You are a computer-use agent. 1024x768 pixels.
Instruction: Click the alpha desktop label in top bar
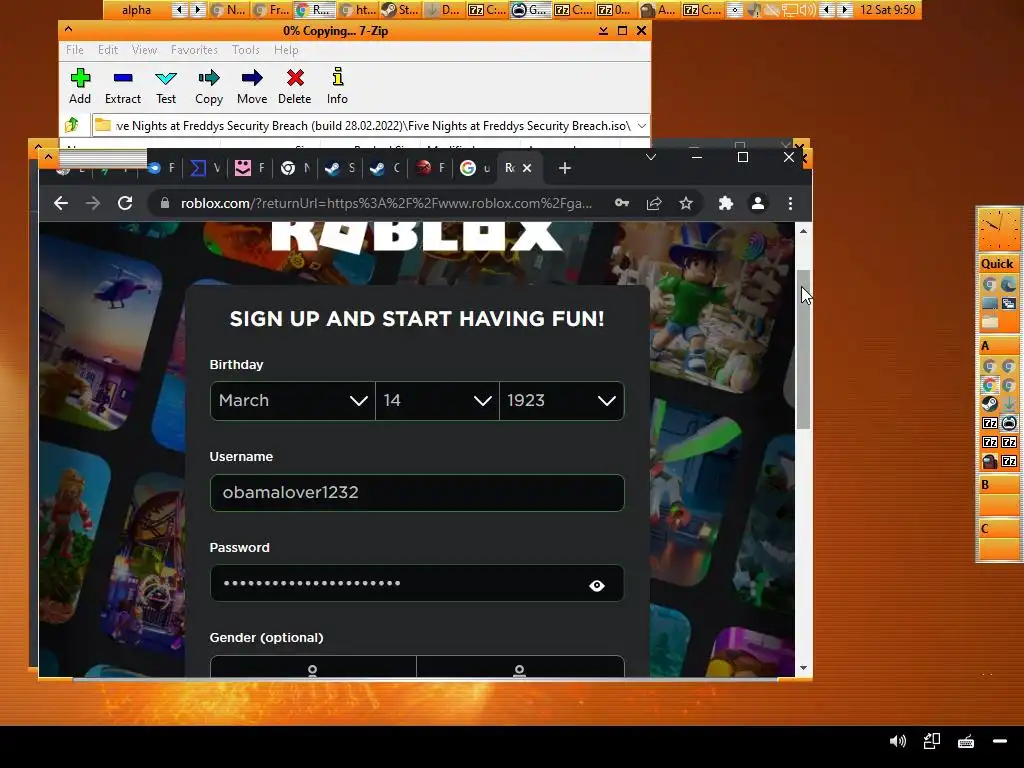pyautogui.click(x=136, y=10)
